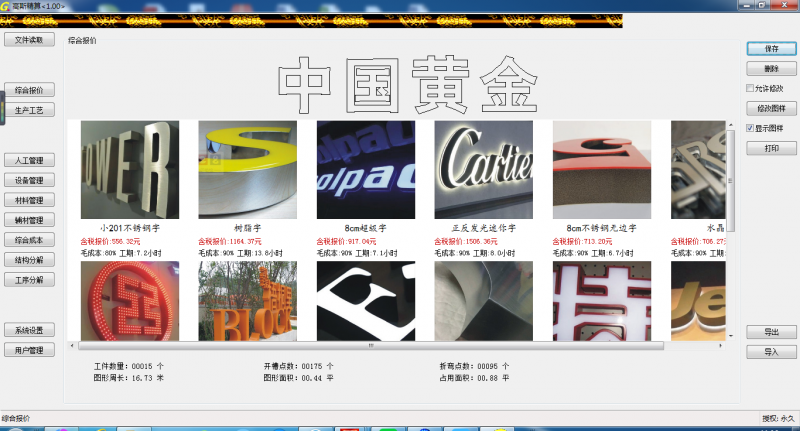800x431 pixels.
Task: Click the 含税报价:713.20元 price text
Action: (x=583, y=241)
